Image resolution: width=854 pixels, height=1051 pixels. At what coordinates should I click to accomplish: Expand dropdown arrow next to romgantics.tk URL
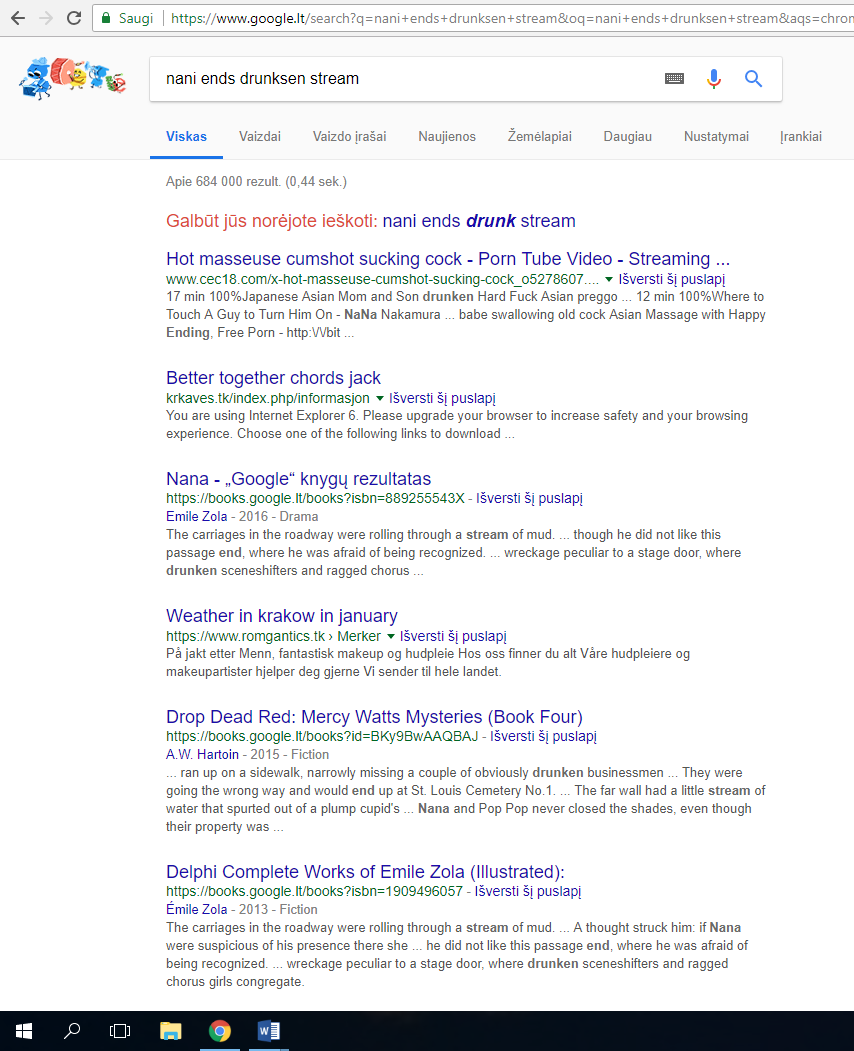point(391,636)
